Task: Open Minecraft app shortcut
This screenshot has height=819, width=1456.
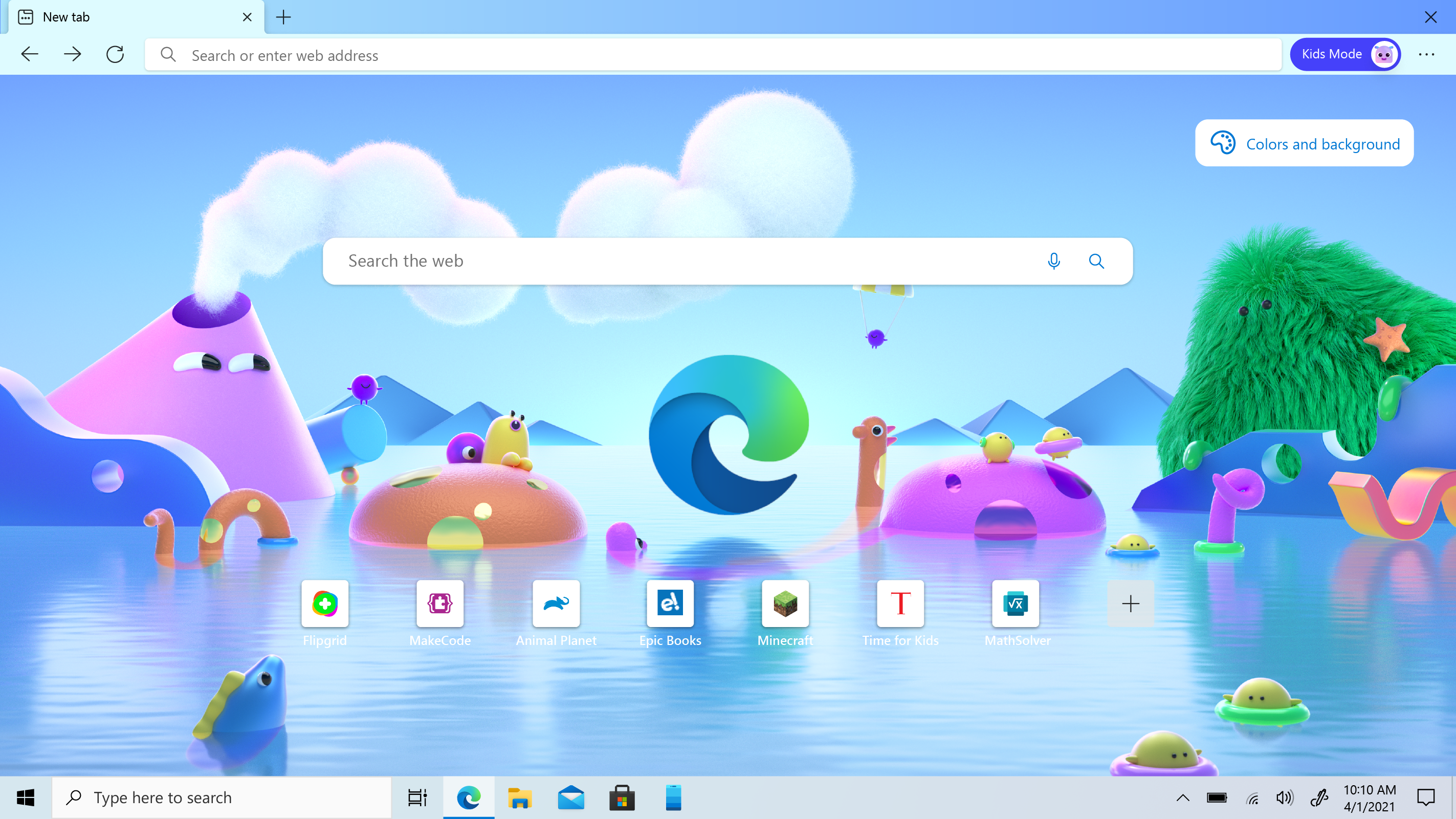Action: 785,603
